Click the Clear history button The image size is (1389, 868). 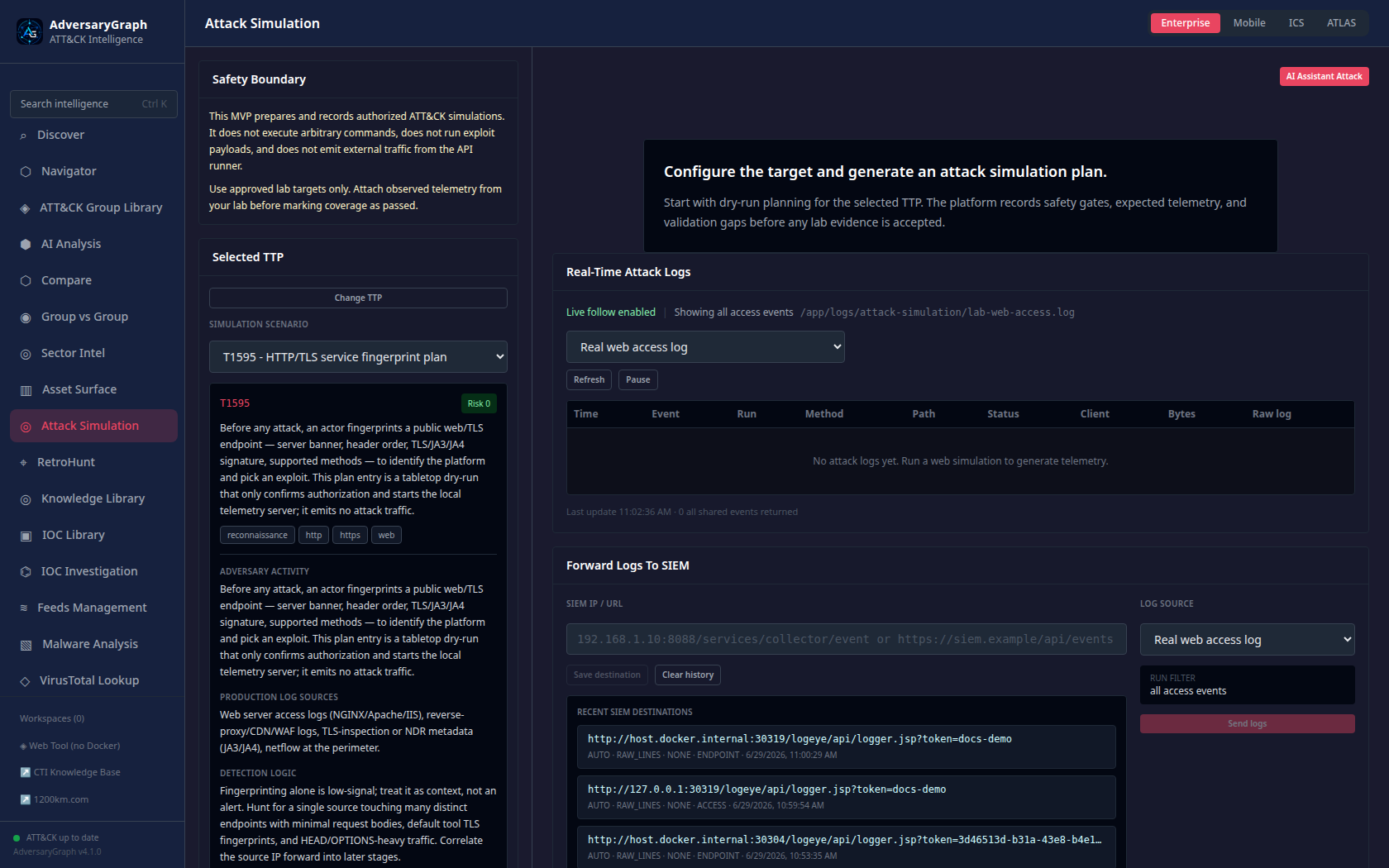tap(687, 675)
